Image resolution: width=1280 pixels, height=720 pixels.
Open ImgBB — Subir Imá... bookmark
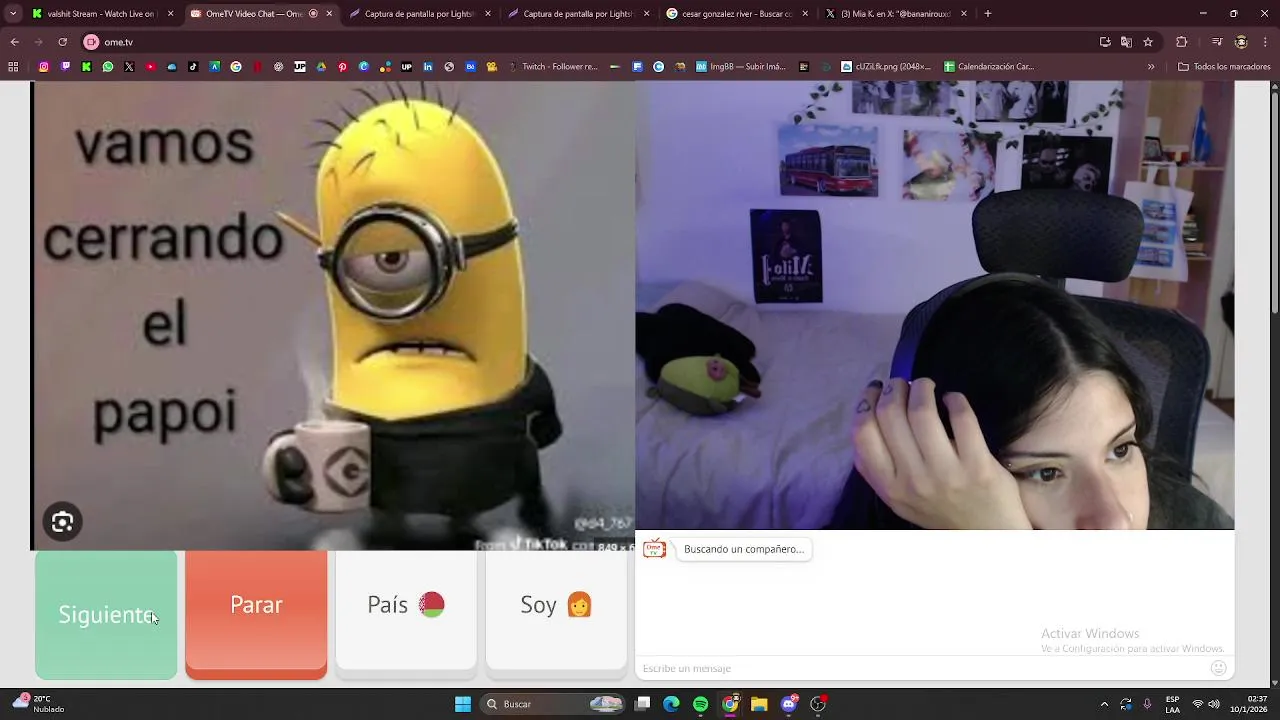(741, 67)
